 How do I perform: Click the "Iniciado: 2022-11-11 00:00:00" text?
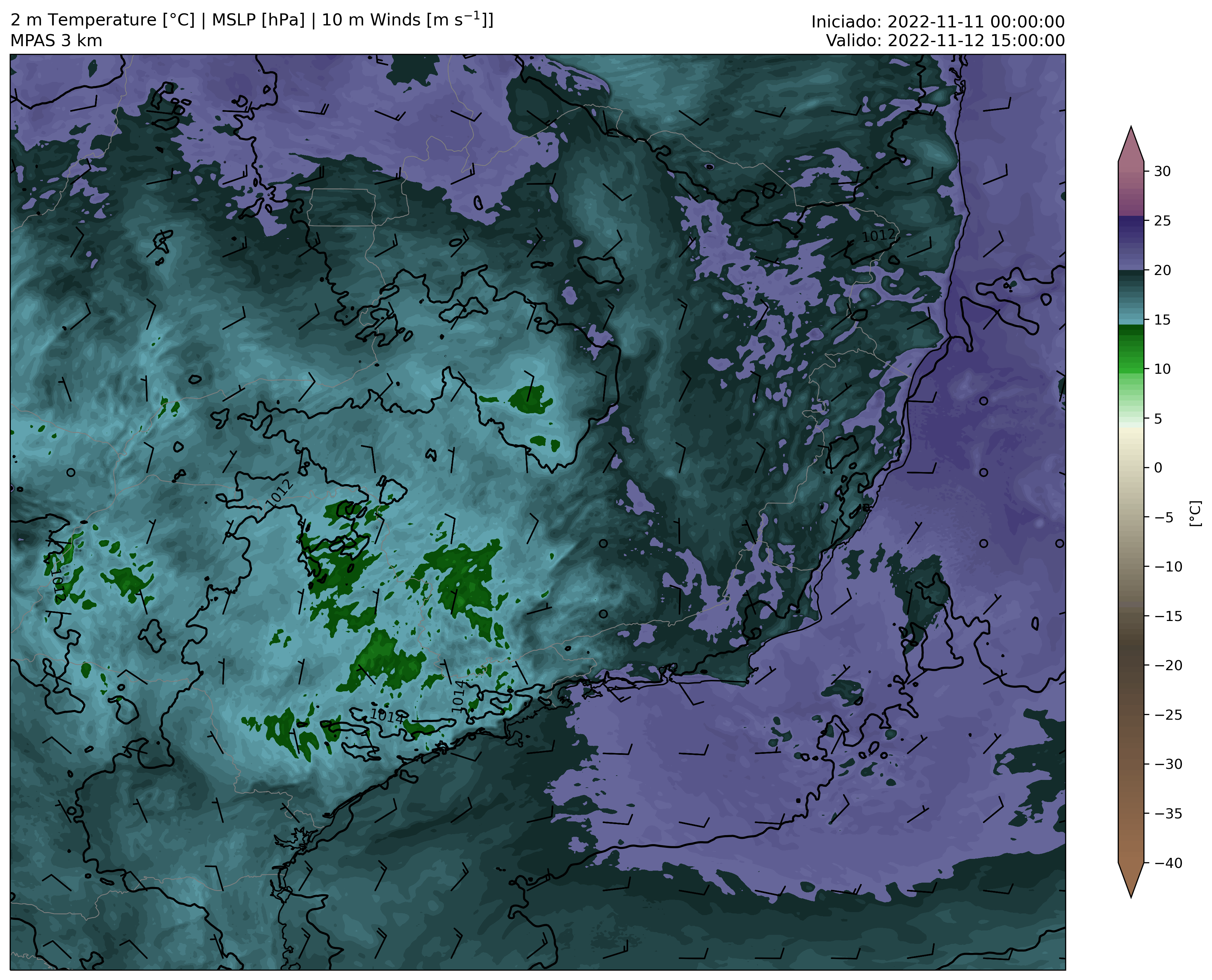pyautogui.click(x=938, y=22)
